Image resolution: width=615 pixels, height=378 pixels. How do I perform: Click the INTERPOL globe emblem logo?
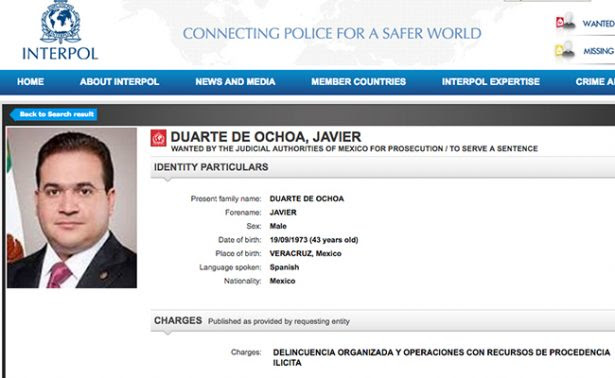tap(60, 22)
